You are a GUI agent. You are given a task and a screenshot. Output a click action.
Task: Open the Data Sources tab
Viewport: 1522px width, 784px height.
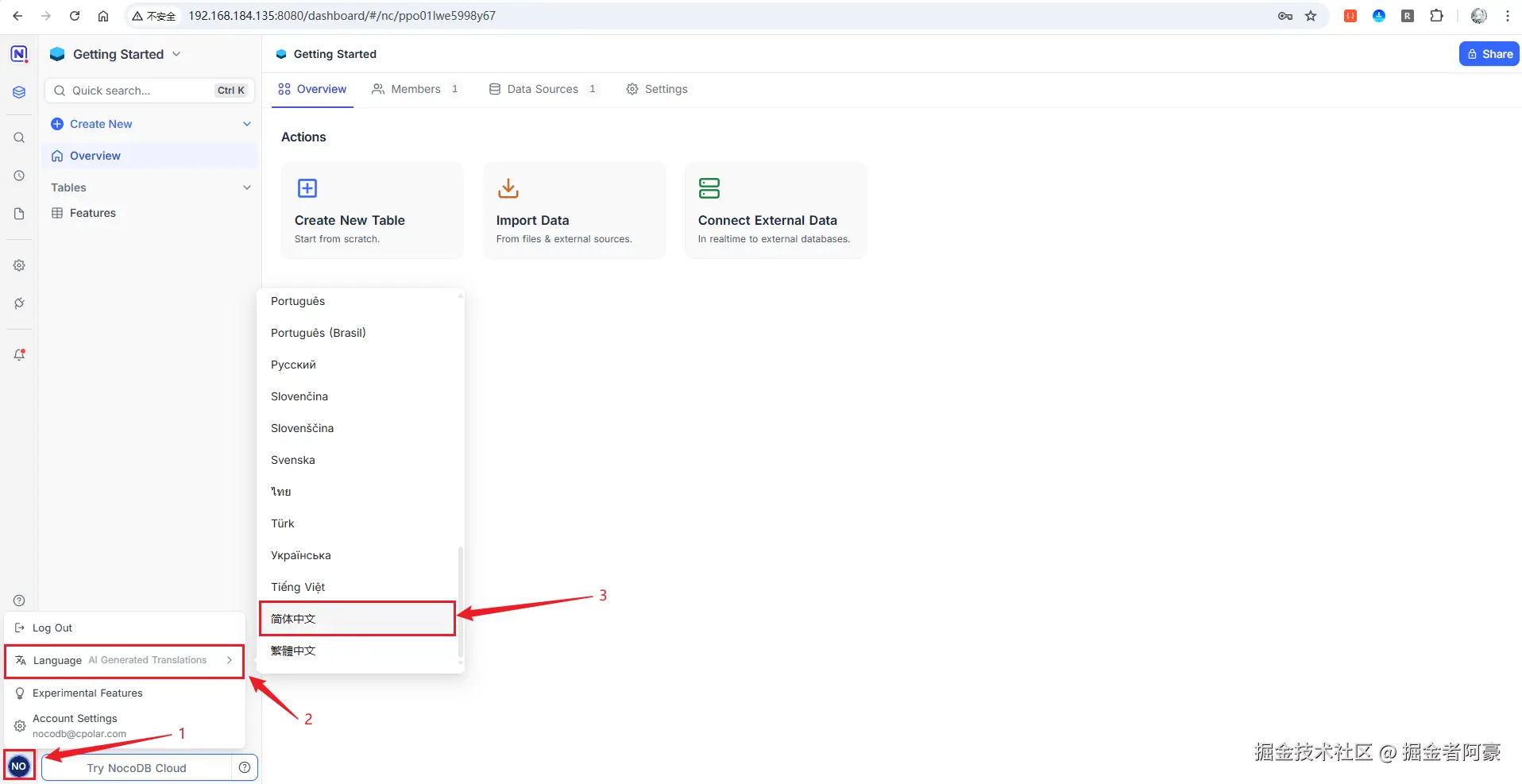click(543, 89)
